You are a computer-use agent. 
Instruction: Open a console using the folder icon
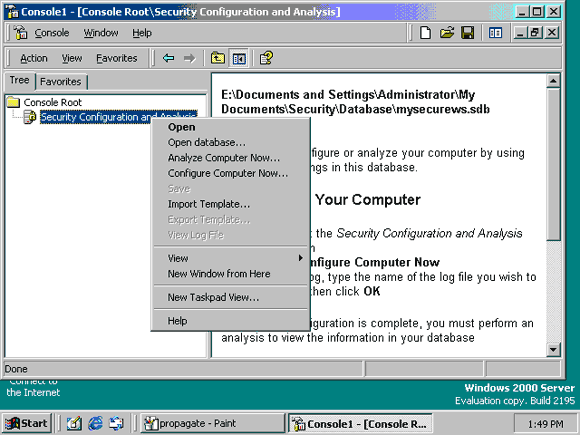point(446,33)
